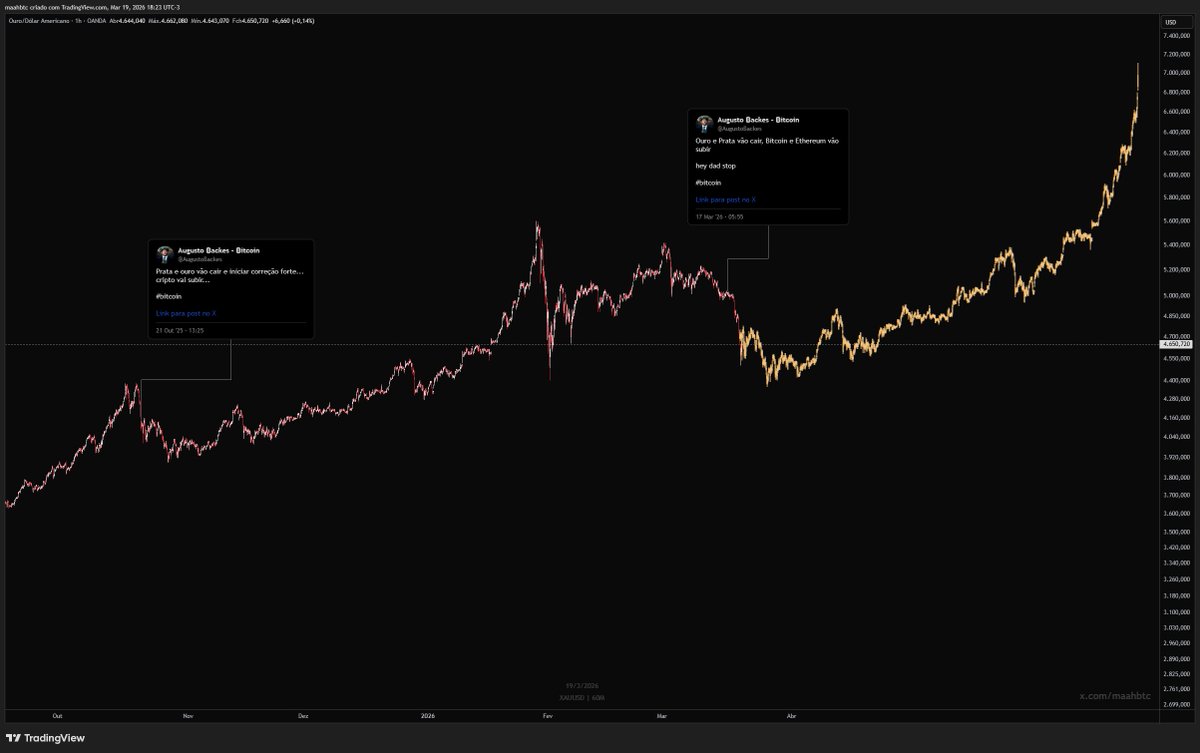Viewport: 1200px width, 753px height.
Task: Select the "Prata e ouro vão cair" note text
Action: tap(230, 276)
